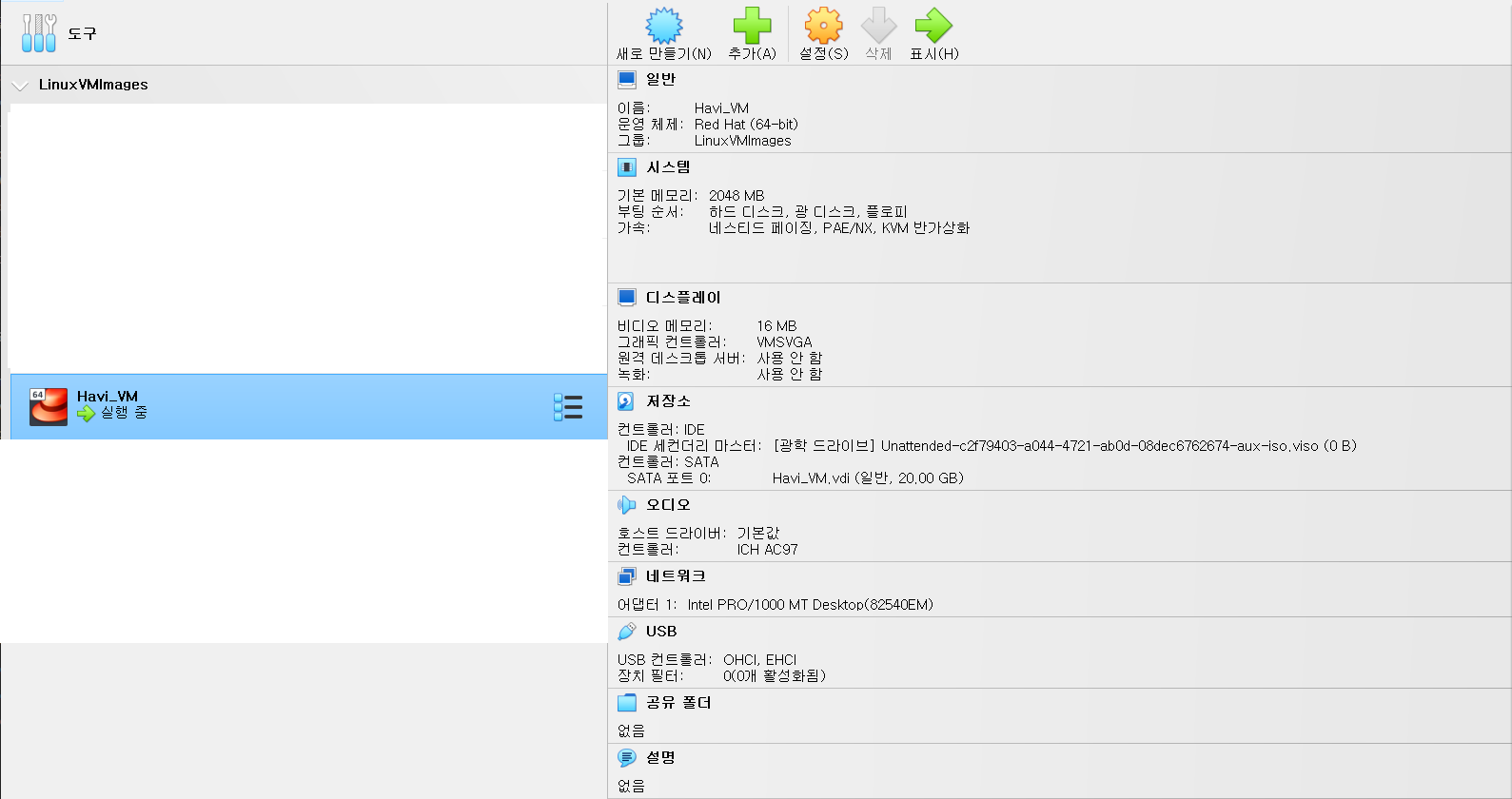Click the VMSVGA graphics controller value
The width and height of the screenshot is (1512, 799).
tap(784, 342)
